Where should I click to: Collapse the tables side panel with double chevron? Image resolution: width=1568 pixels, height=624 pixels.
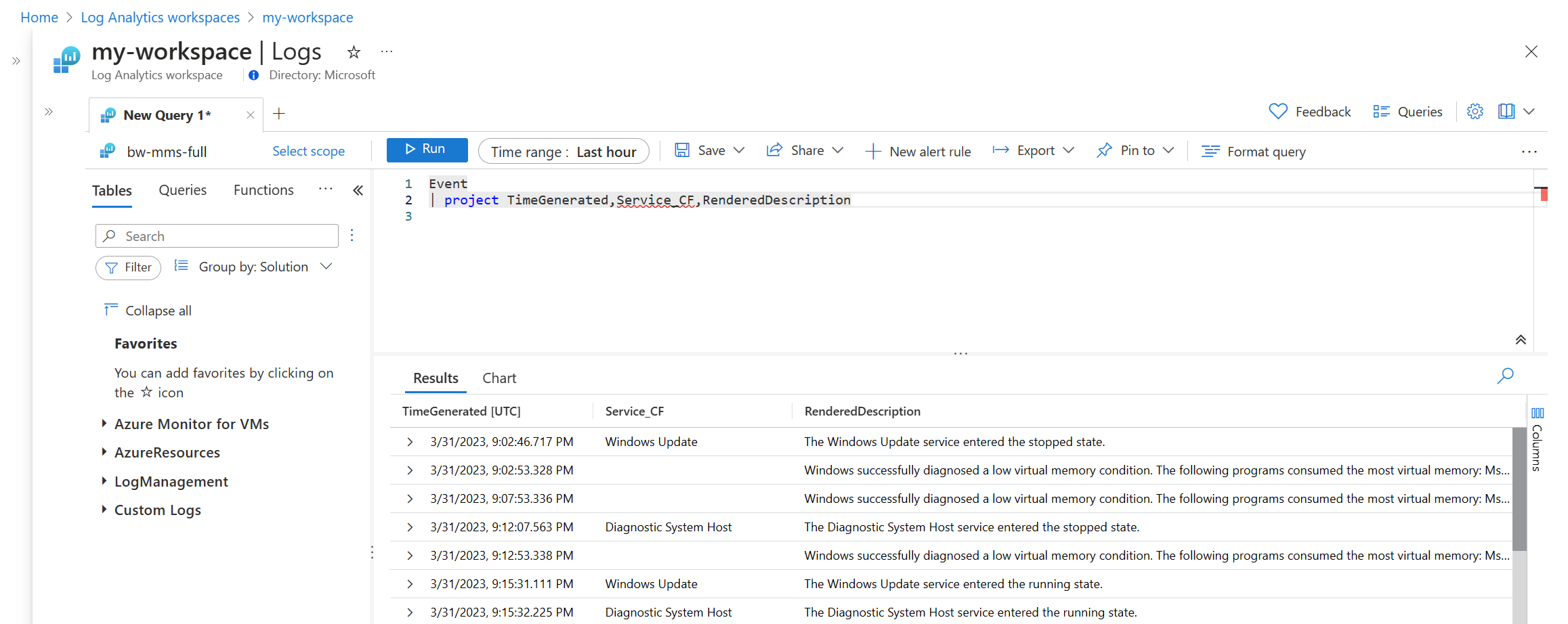(358, 191)
